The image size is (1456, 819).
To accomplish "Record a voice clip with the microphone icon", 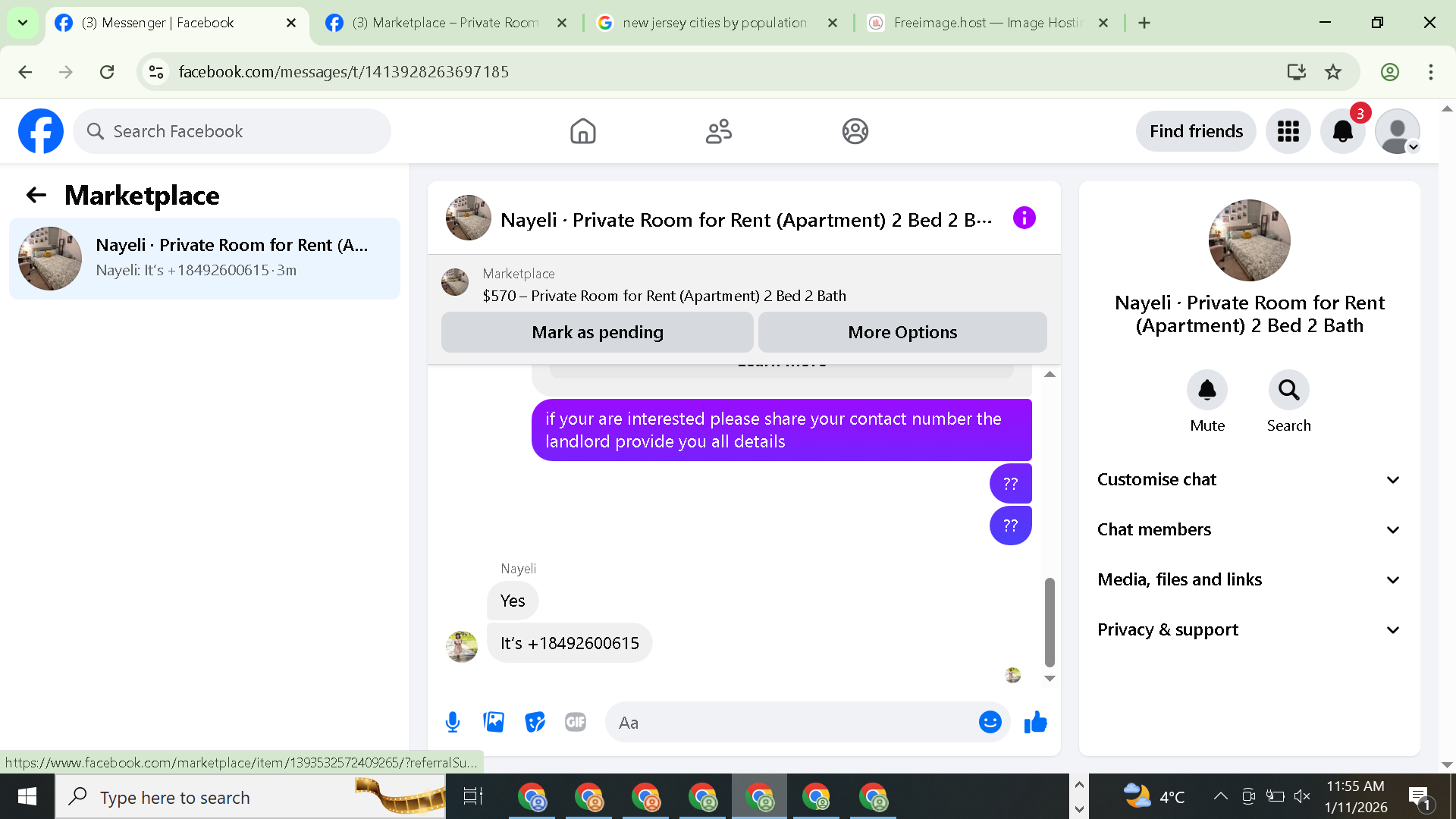I will tap(453, 723).
